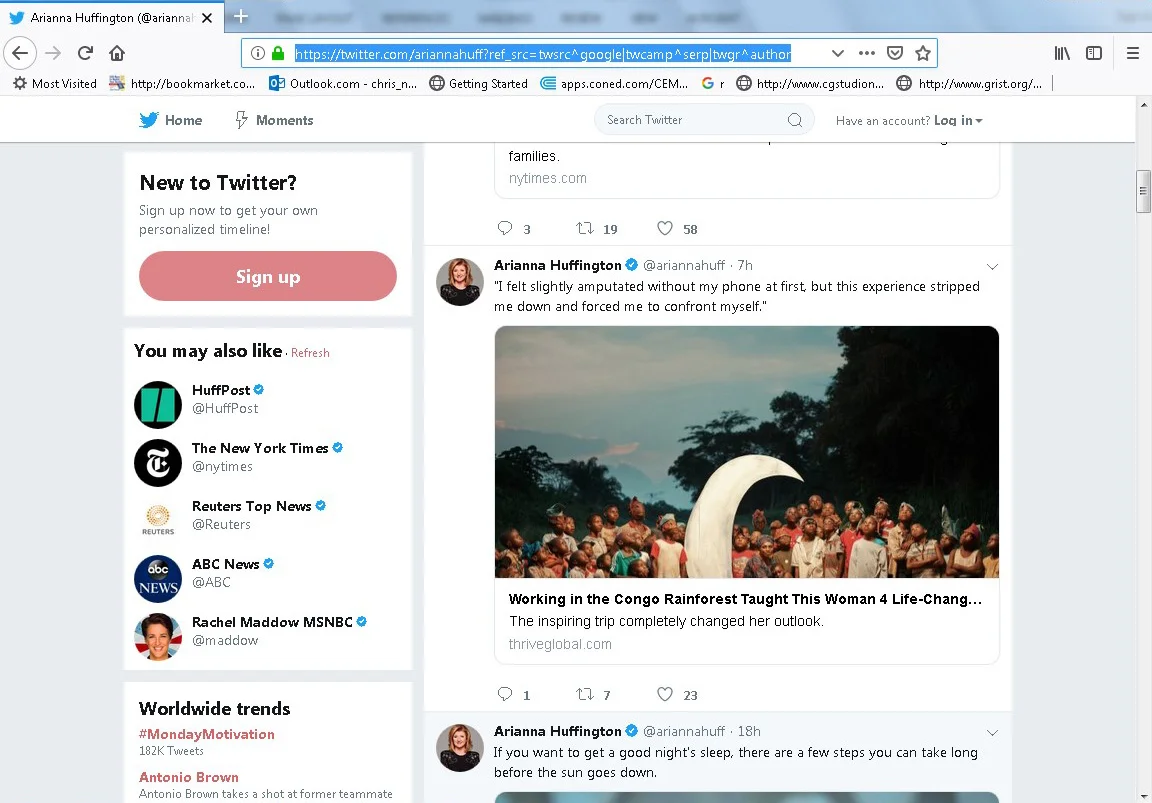Toggle the sidebar view icon
This screenshot has width=1152, height=803.
[x=1094, y=53]
